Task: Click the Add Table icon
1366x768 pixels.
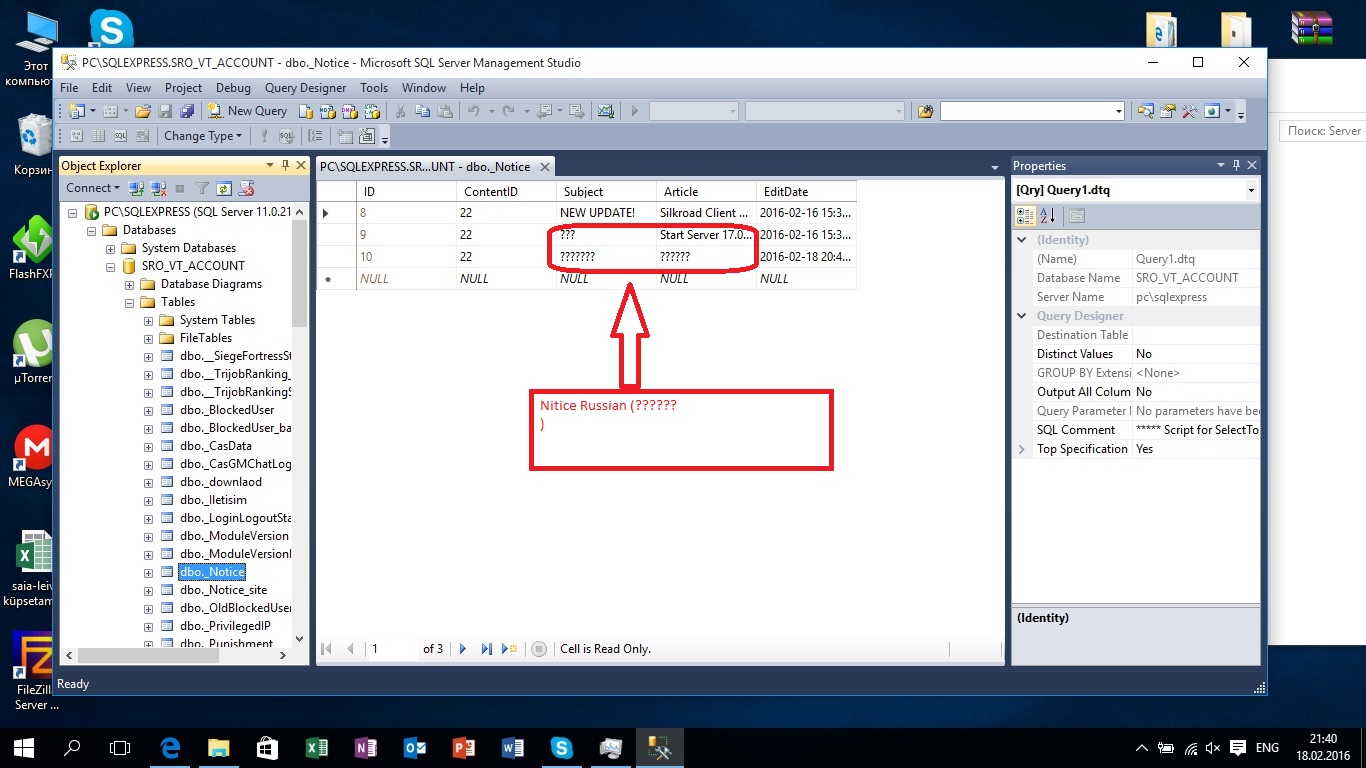Action: click(345, 136)
